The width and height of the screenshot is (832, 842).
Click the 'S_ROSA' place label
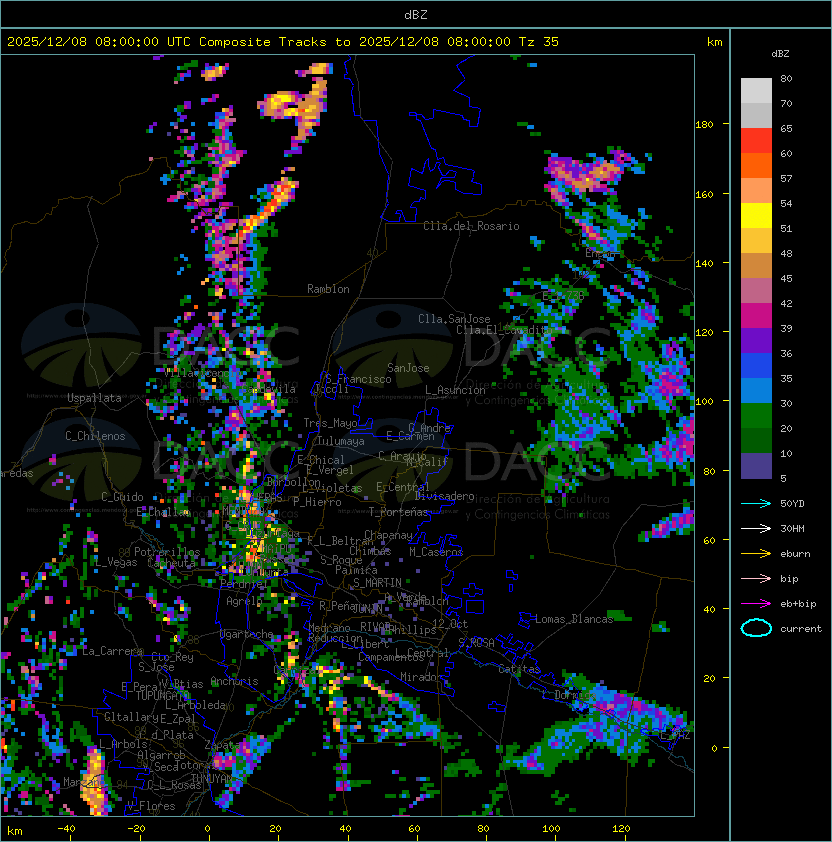[x=476, y=643]
